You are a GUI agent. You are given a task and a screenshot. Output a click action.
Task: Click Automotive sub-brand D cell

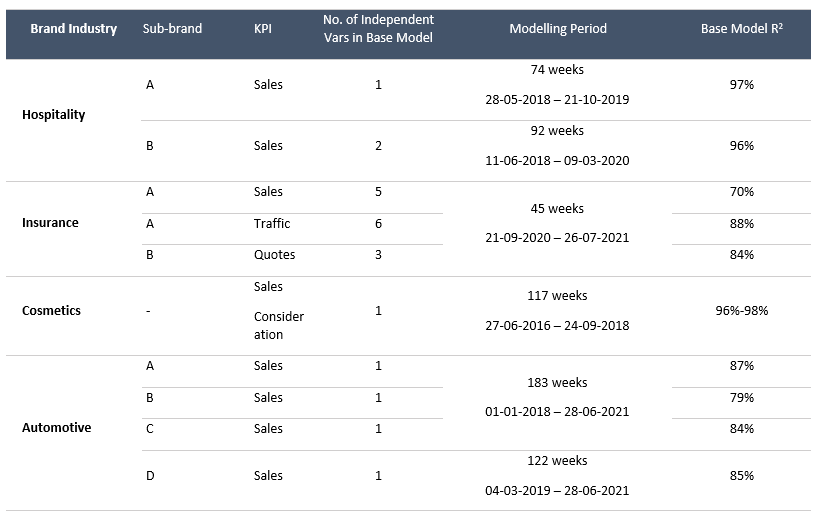point(150,476)
